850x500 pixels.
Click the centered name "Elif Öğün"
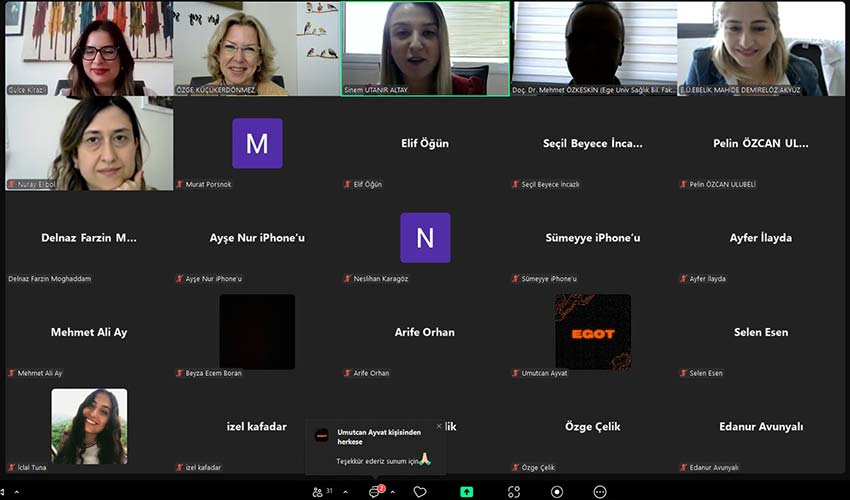[x=425, y=143]
